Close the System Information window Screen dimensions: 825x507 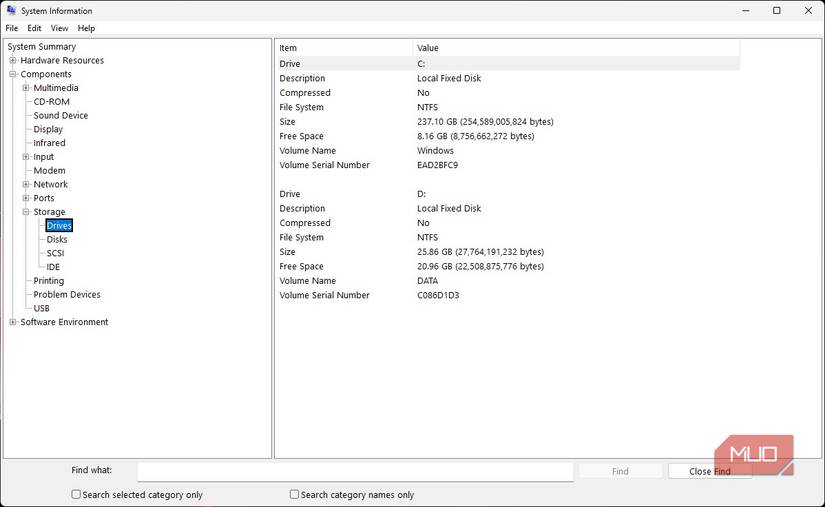808,11
